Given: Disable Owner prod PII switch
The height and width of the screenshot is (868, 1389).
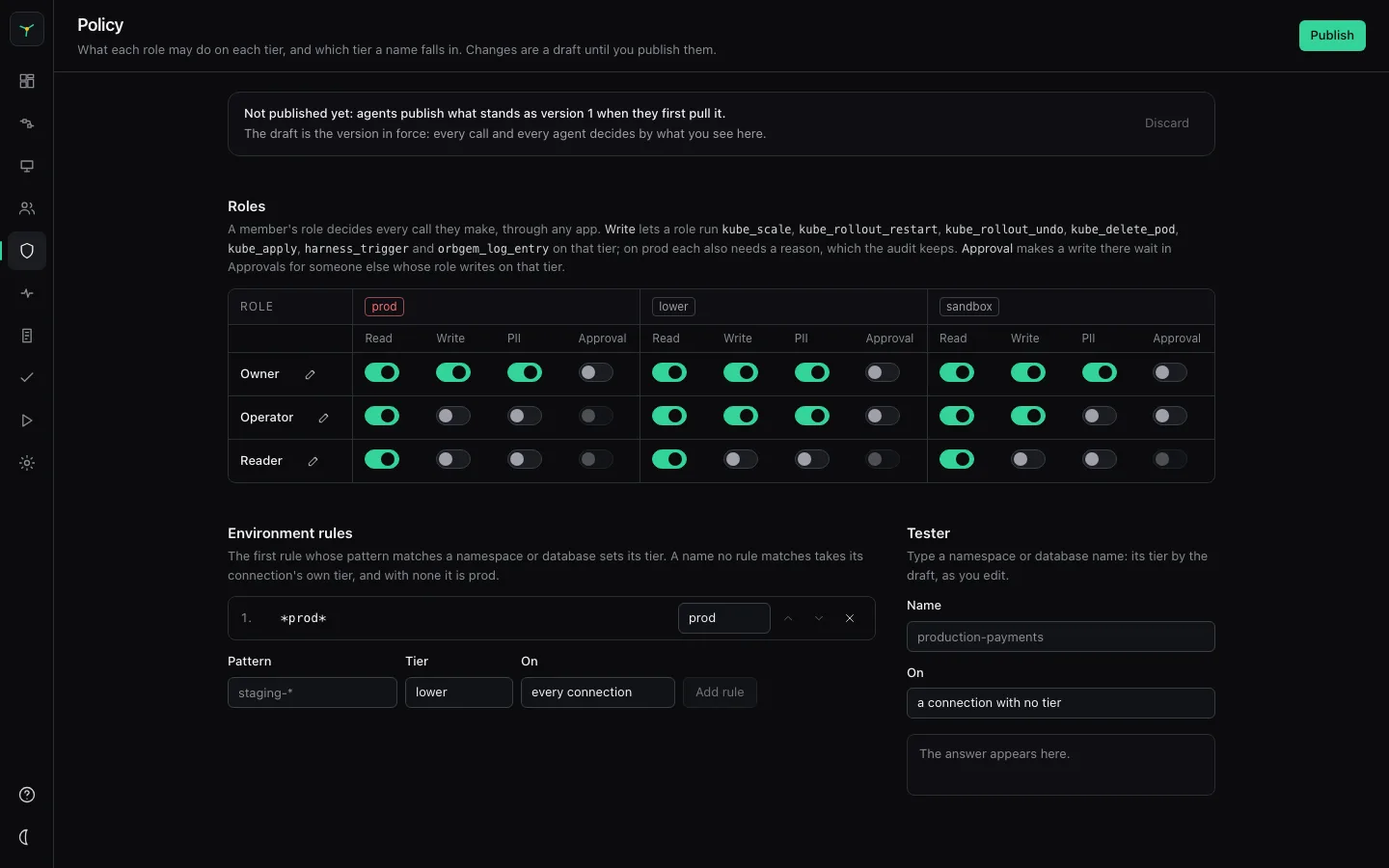Looking at the screenshot, I should point(525,372).
